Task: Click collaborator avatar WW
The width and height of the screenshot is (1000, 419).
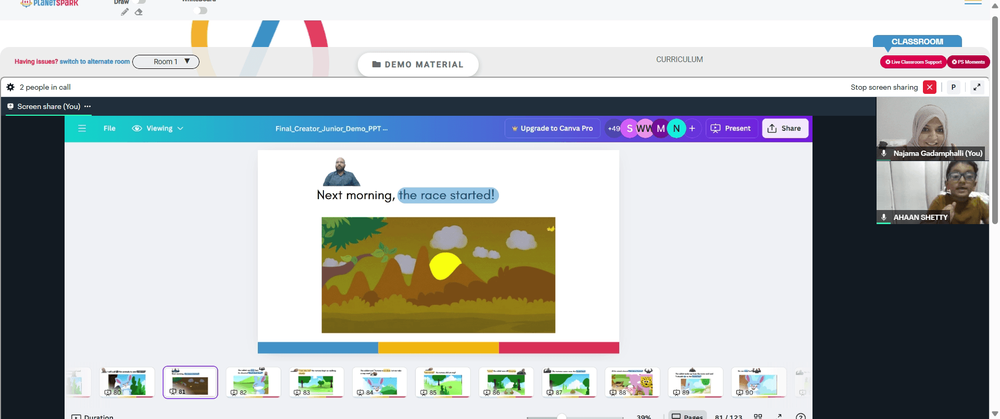Action: 645,128
